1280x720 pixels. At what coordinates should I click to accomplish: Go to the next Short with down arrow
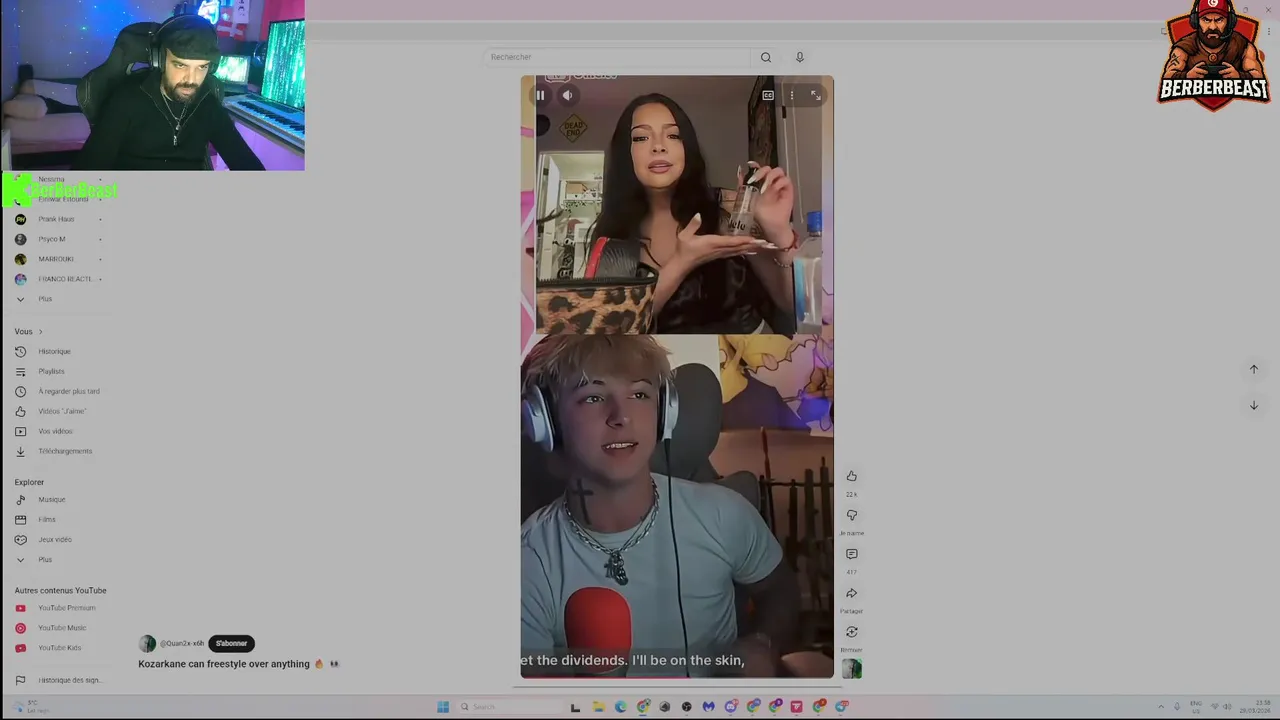(1253, 405)
